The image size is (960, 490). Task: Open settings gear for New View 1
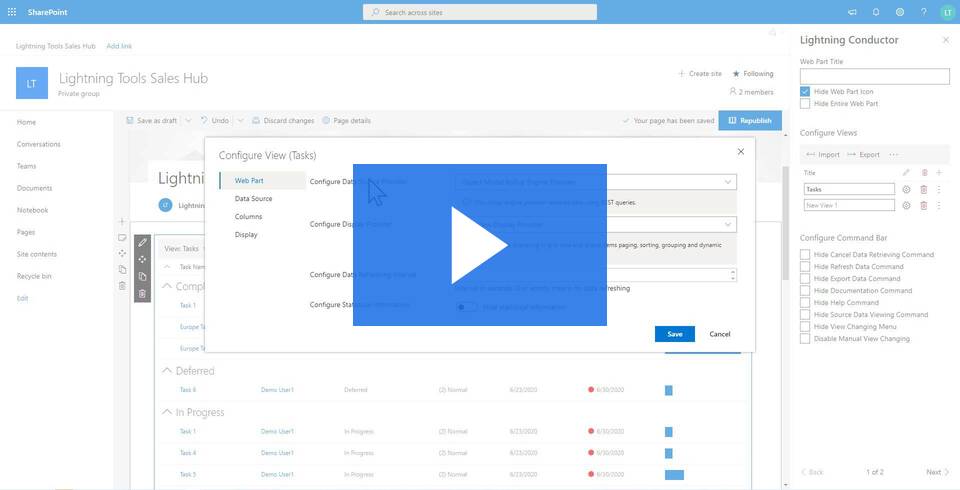(x=907, y=205)
